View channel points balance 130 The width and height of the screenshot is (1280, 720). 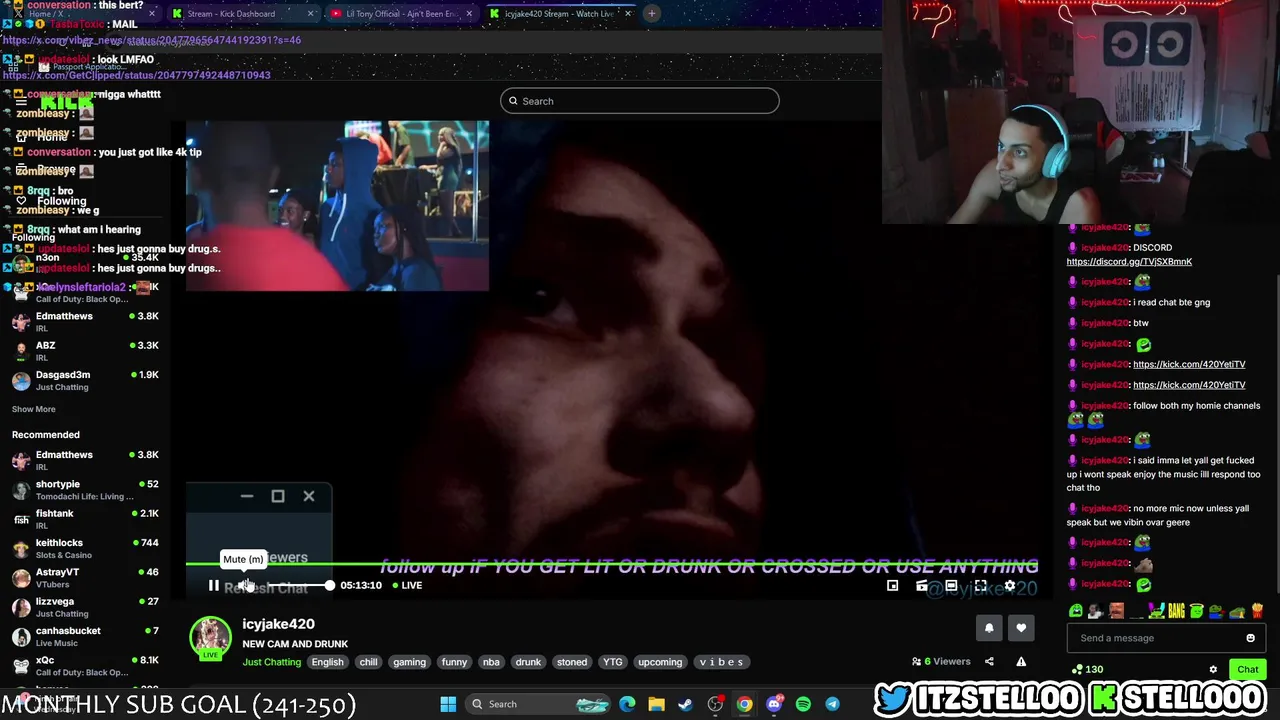pos(1088,670)
